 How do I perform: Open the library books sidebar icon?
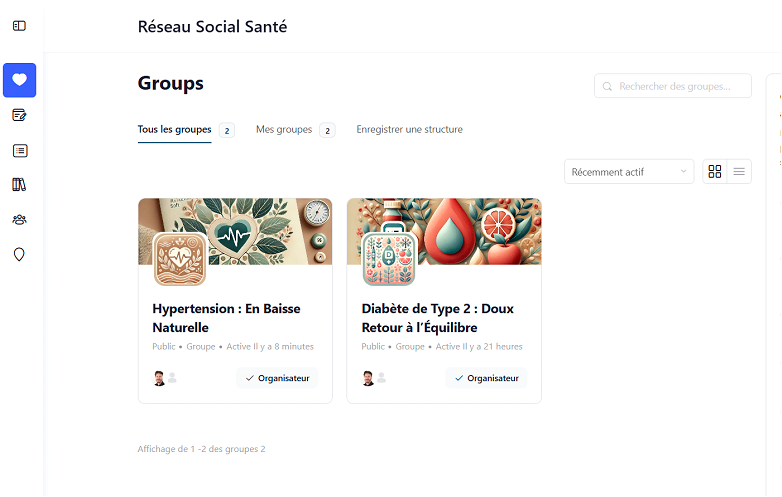point(19,185)
